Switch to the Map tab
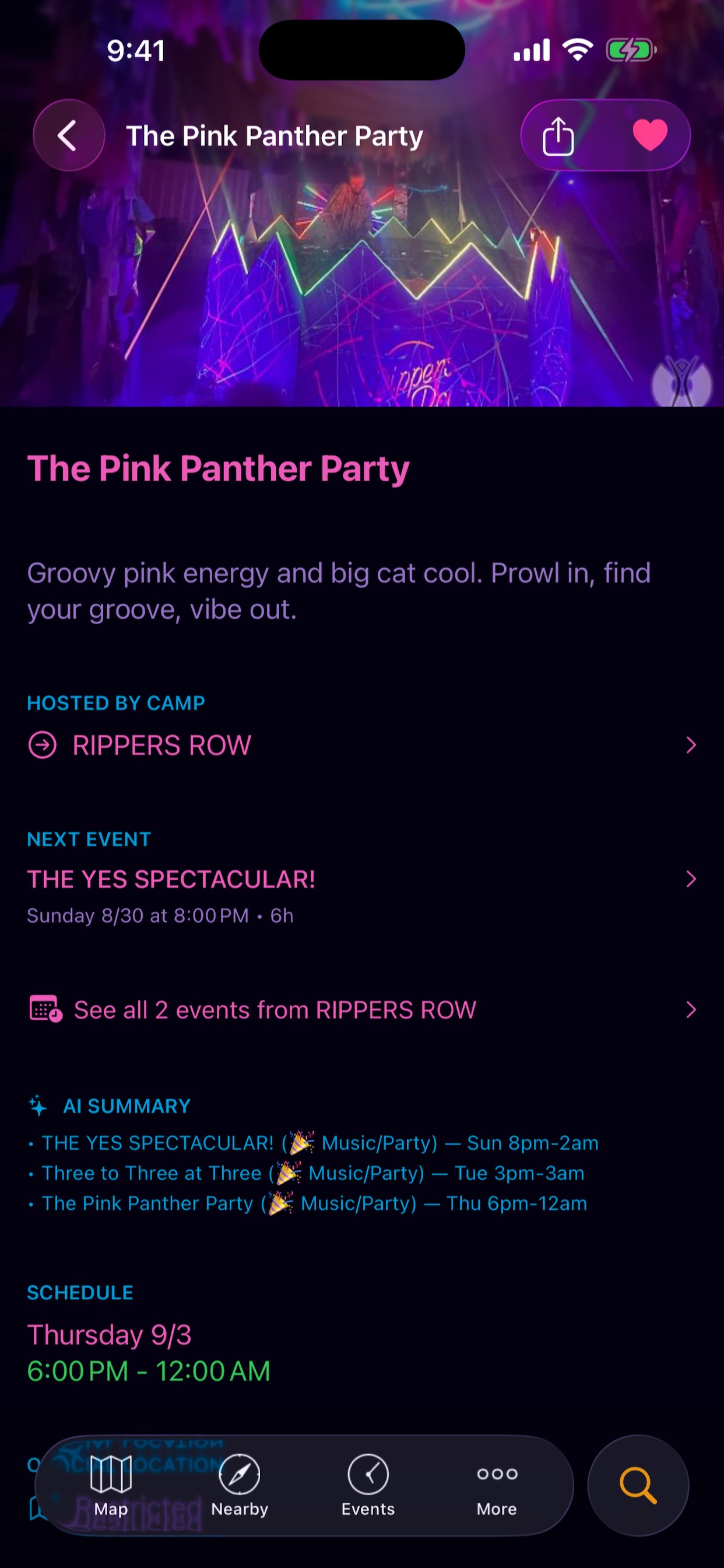Viewport: 724px width, 1568px height. click(111, 1485)
